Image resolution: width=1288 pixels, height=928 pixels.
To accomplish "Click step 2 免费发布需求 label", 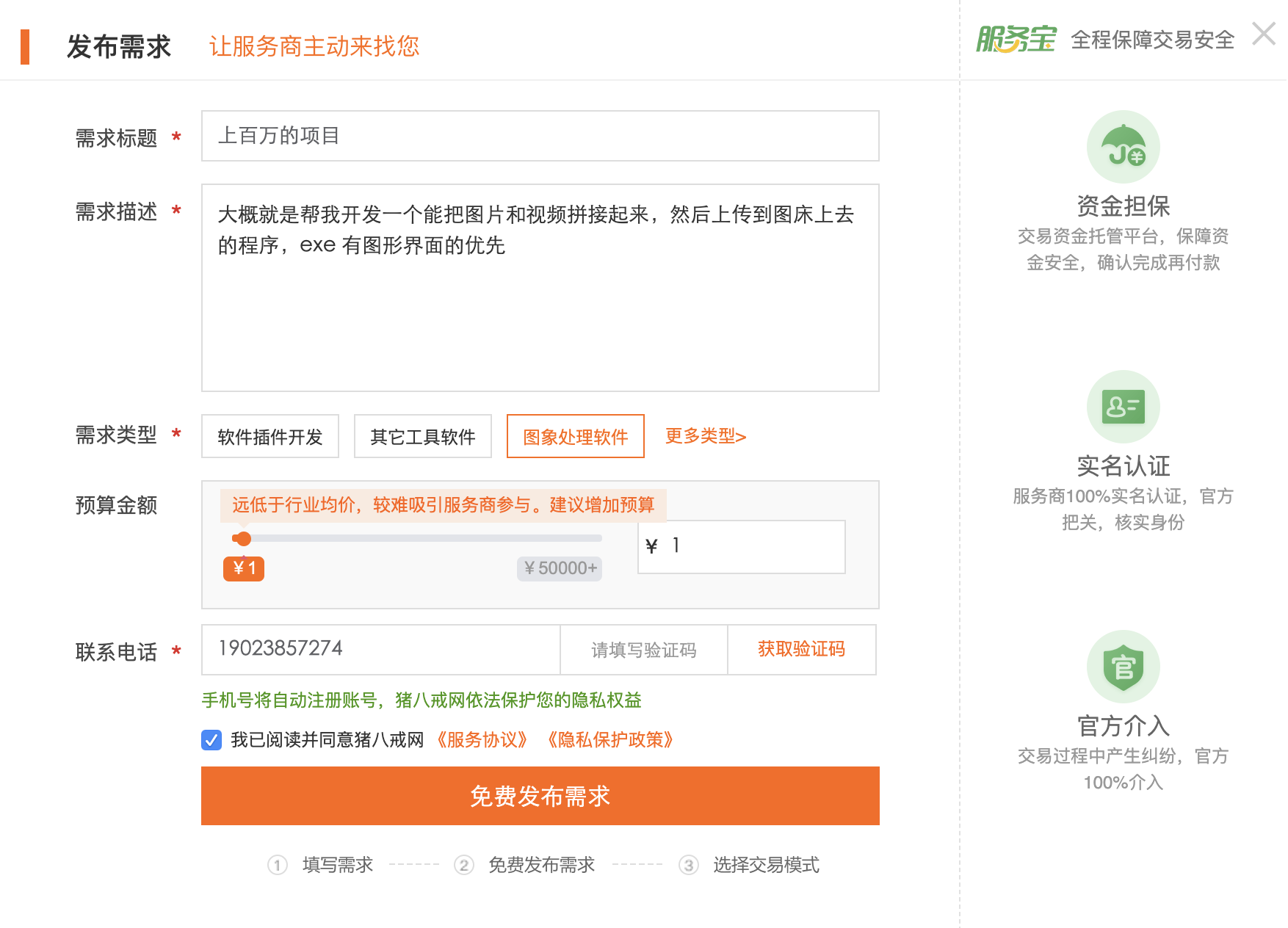I will pyautogui.click(x=542, y=865).
